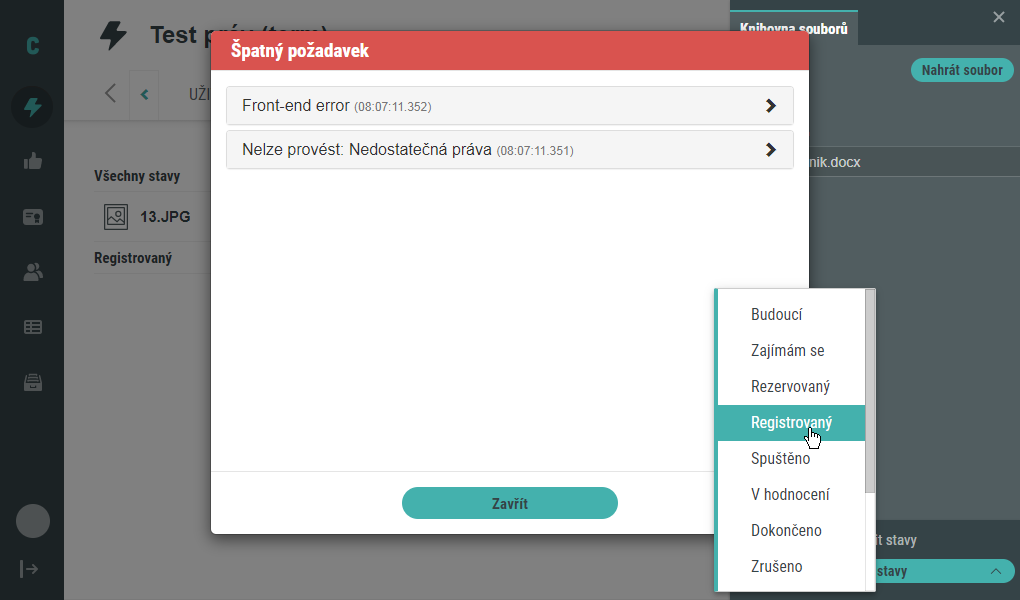The width and height of the screenshot is (1020, 600).
Task: Select Rezervovaný from the status list
Action: (x=791, y=387)
